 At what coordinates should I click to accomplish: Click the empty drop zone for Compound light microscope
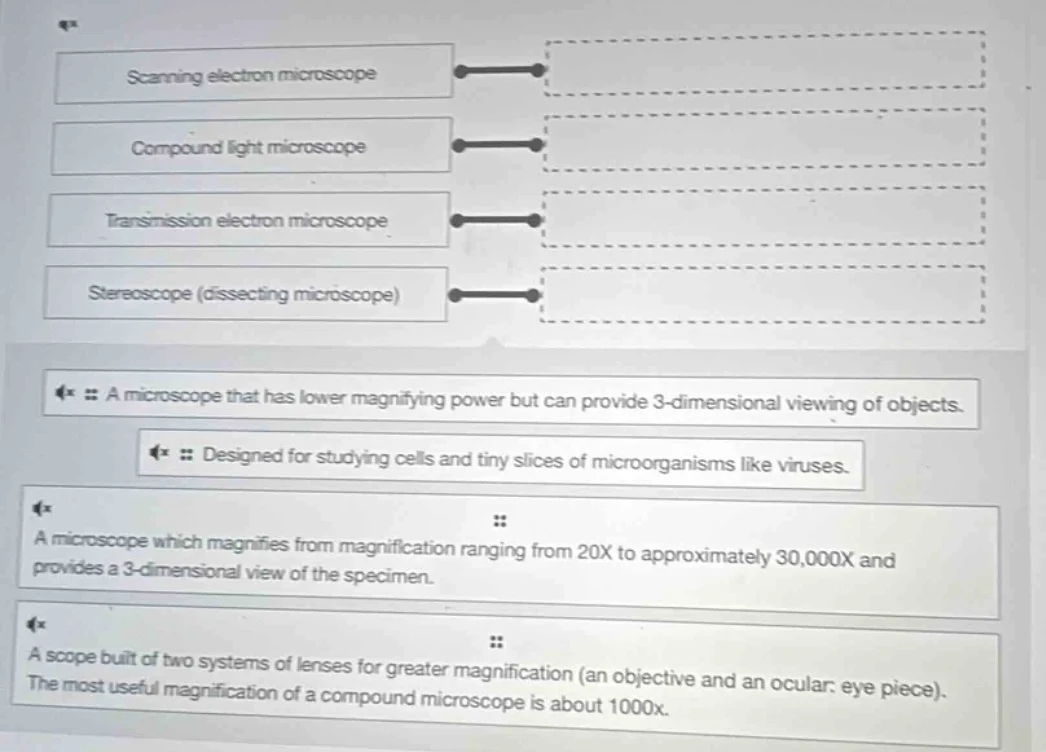pos(763,139)
